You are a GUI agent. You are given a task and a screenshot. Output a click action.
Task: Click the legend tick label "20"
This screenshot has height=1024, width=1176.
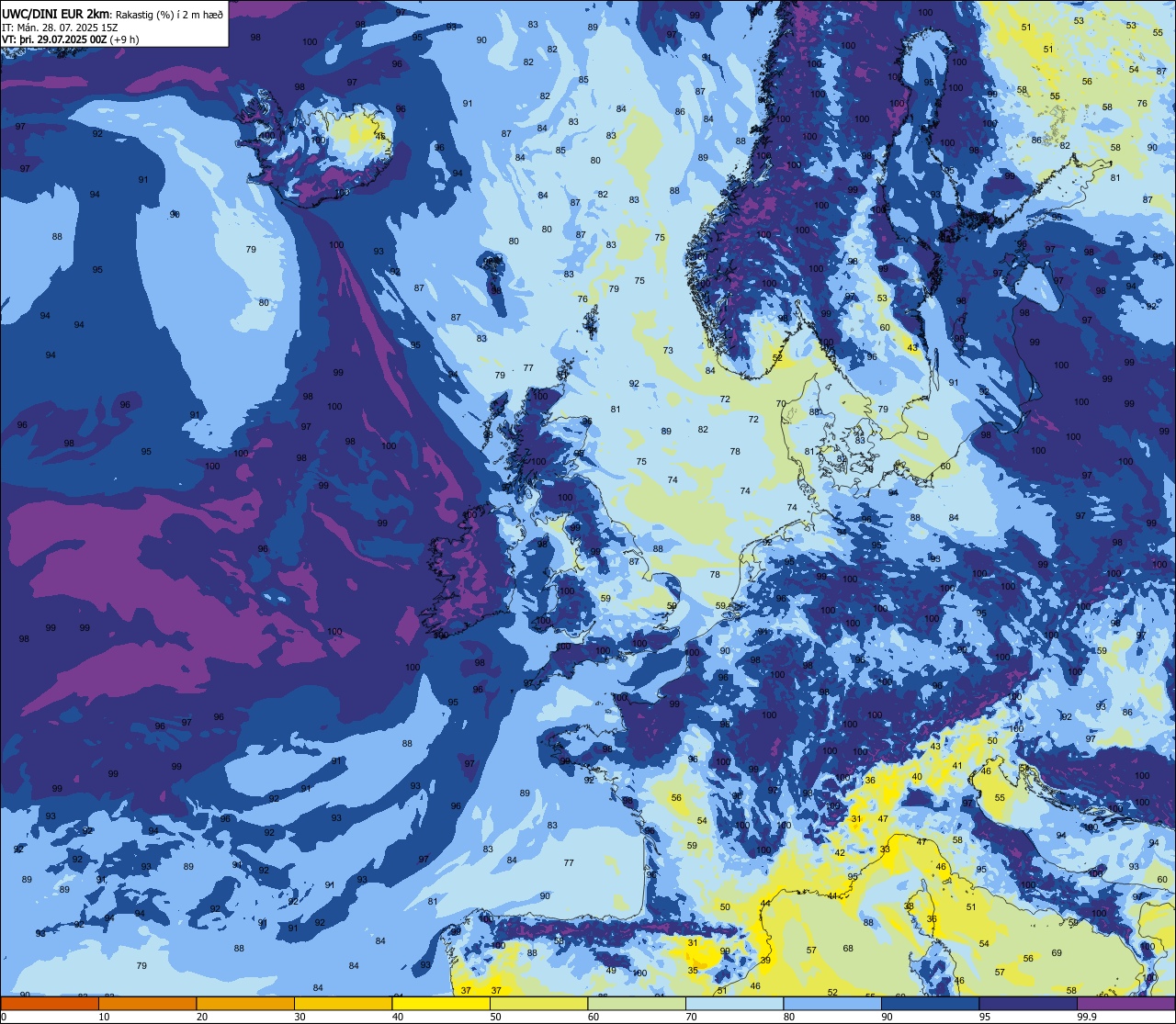(201, 1017)
